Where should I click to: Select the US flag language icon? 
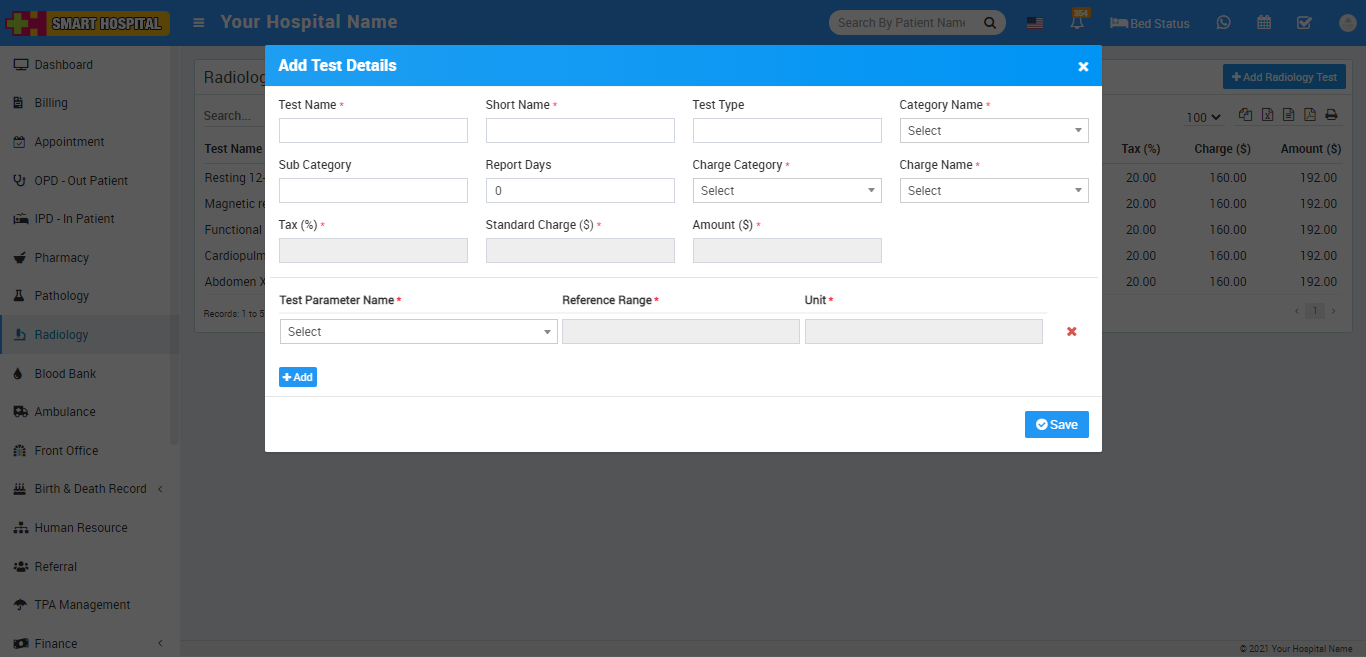point(1035,23)
